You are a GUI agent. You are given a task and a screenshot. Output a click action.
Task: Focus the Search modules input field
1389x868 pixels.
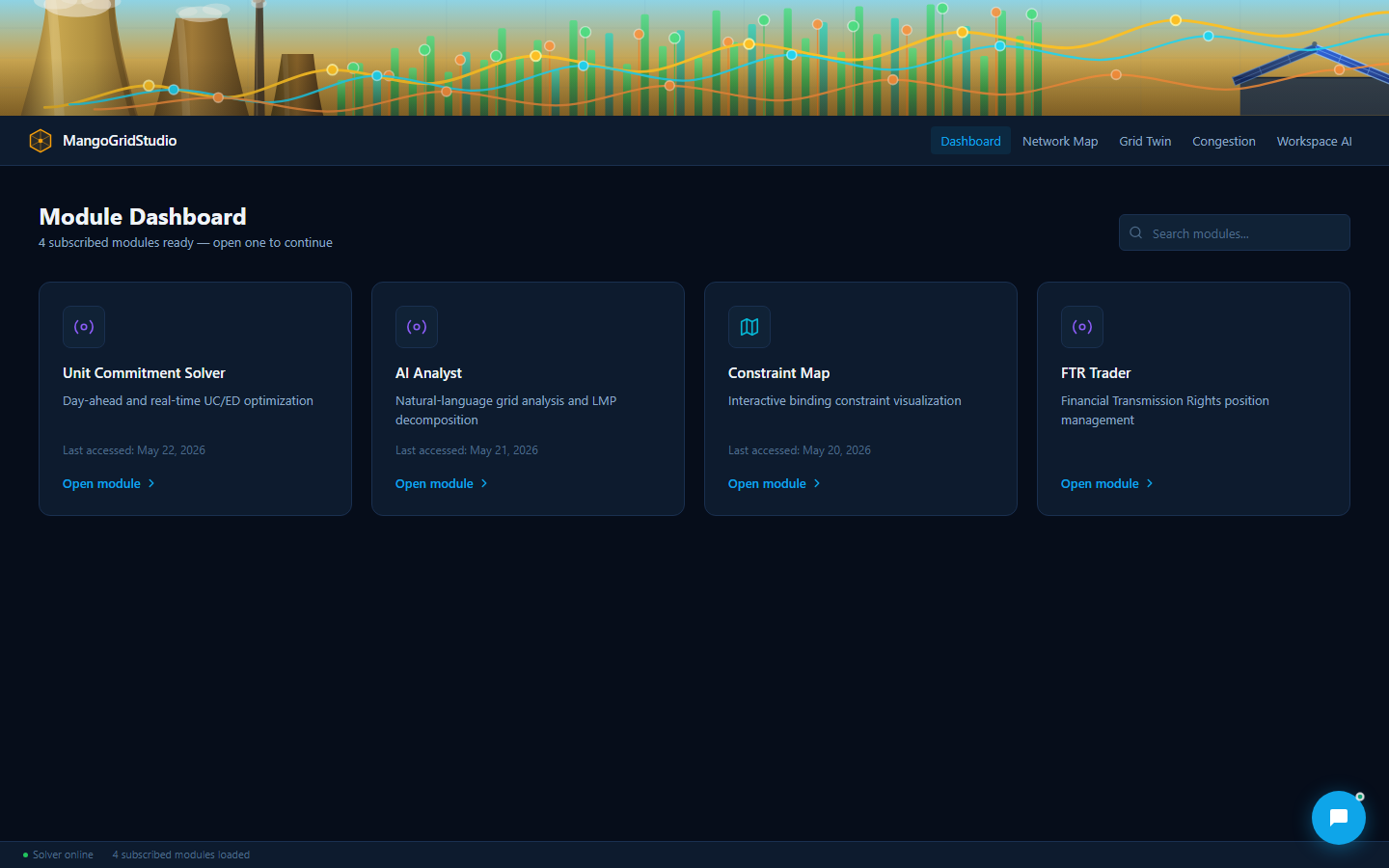(x=1235, y=232)
